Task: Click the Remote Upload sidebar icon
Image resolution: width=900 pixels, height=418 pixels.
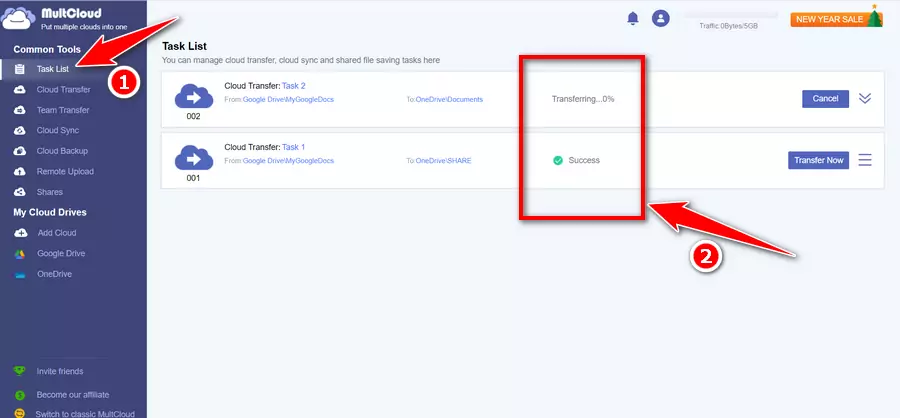Action: coord(20,172)
